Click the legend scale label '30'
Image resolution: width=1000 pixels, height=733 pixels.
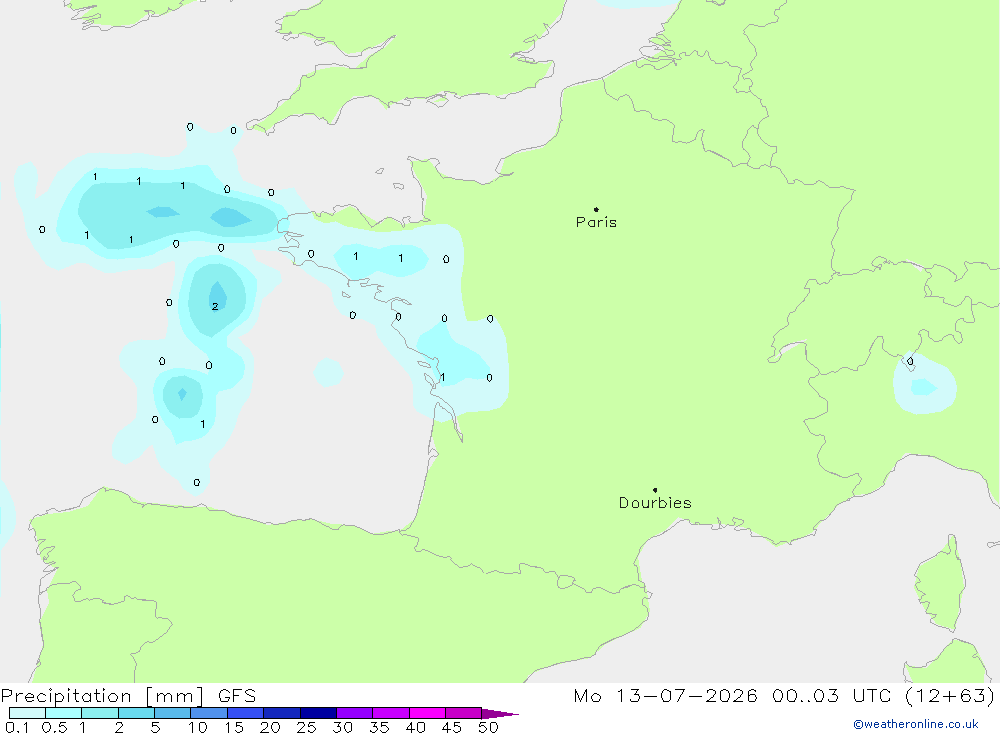[x=342, y=727]
